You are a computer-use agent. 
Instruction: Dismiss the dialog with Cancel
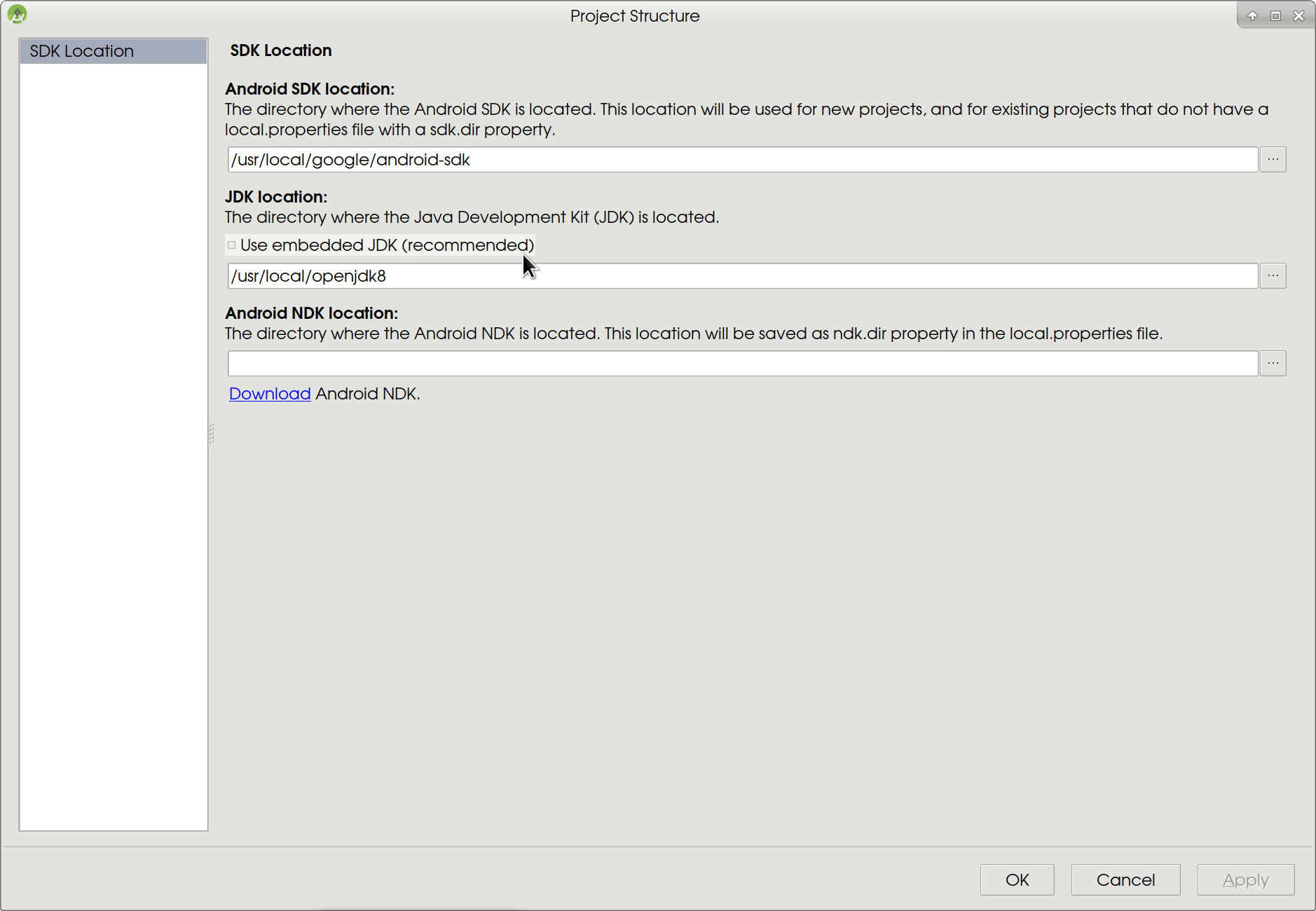tap(1125, 879)
